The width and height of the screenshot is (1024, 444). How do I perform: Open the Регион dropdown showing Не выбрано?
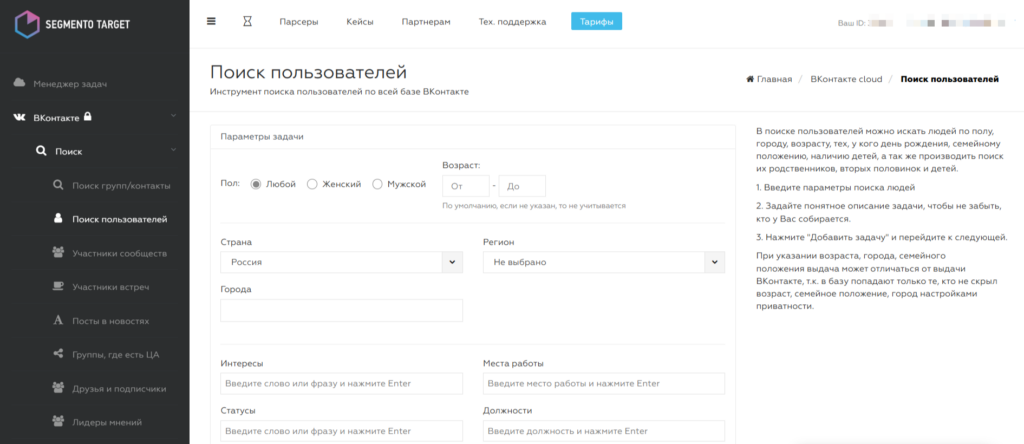coord(604,262)
